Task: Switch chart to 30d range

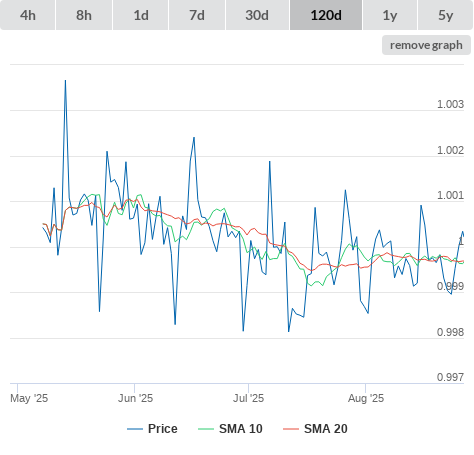Action: click(257, 15)
